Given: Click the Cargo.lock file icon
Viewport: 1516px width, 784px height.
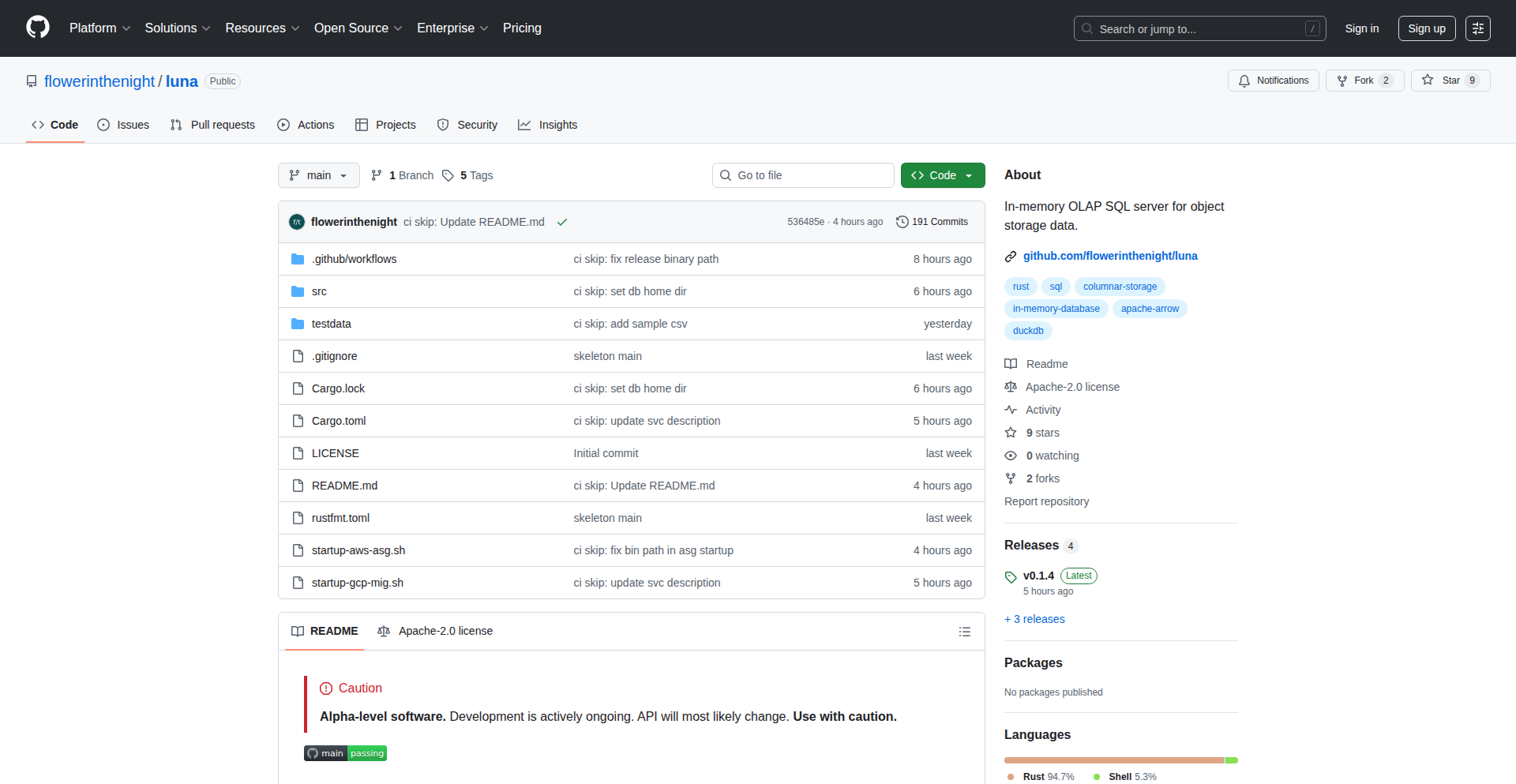Looking at the screenshot, I should 298,388.
